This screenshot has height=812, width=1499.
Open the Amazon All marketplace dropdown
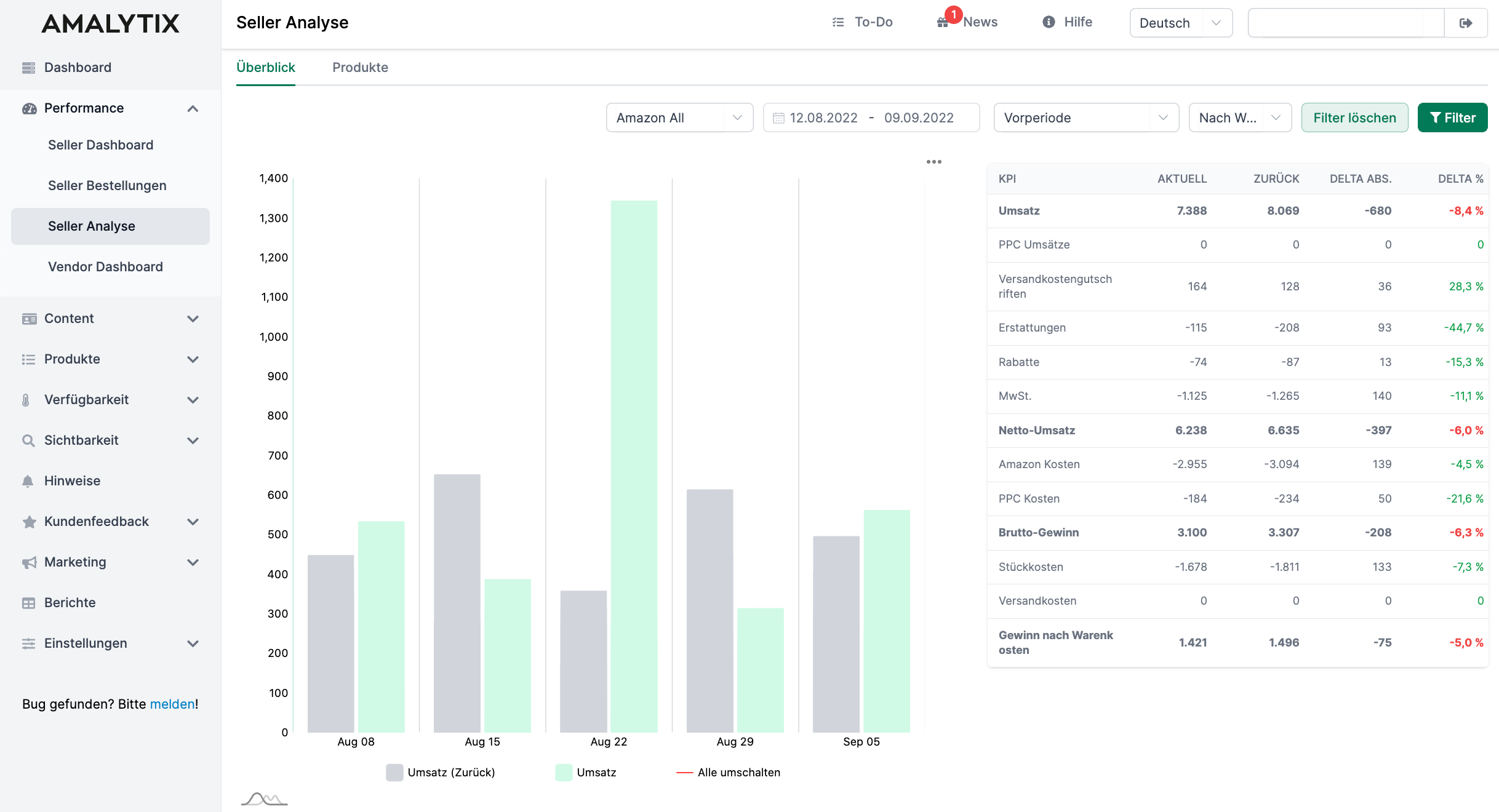pyautogui.click(x=679, y=117)
